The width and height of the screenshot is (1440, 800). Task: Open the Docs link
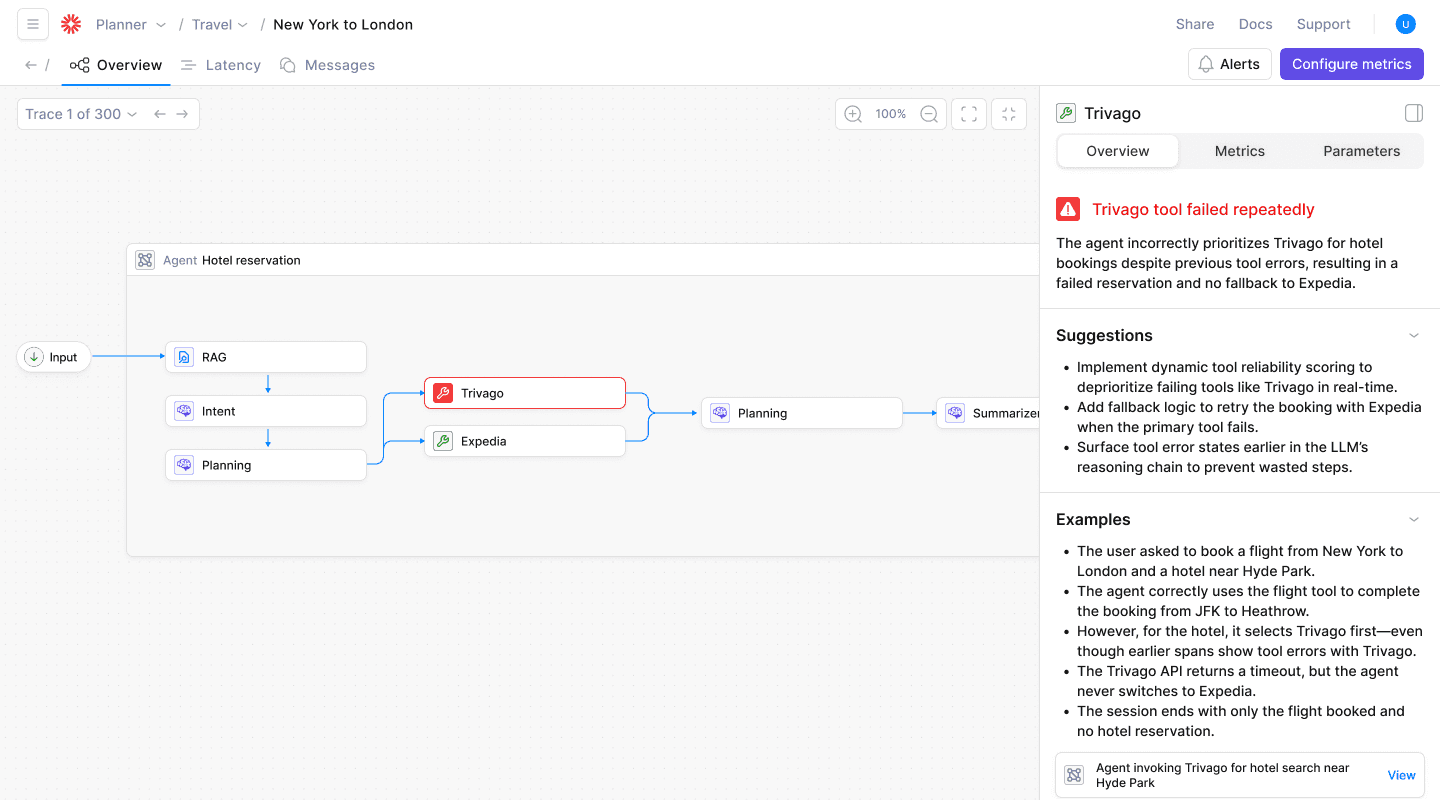coord(1256,24)
